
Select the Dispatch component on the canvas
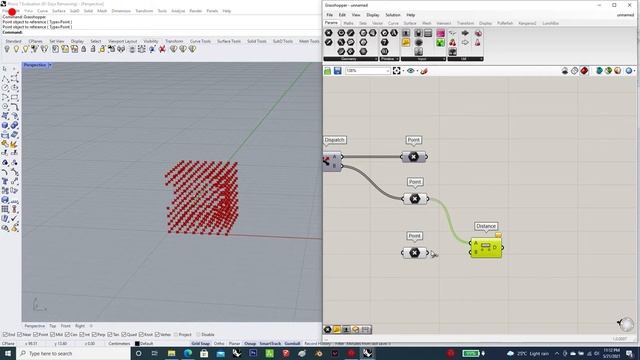click(332, 161)
